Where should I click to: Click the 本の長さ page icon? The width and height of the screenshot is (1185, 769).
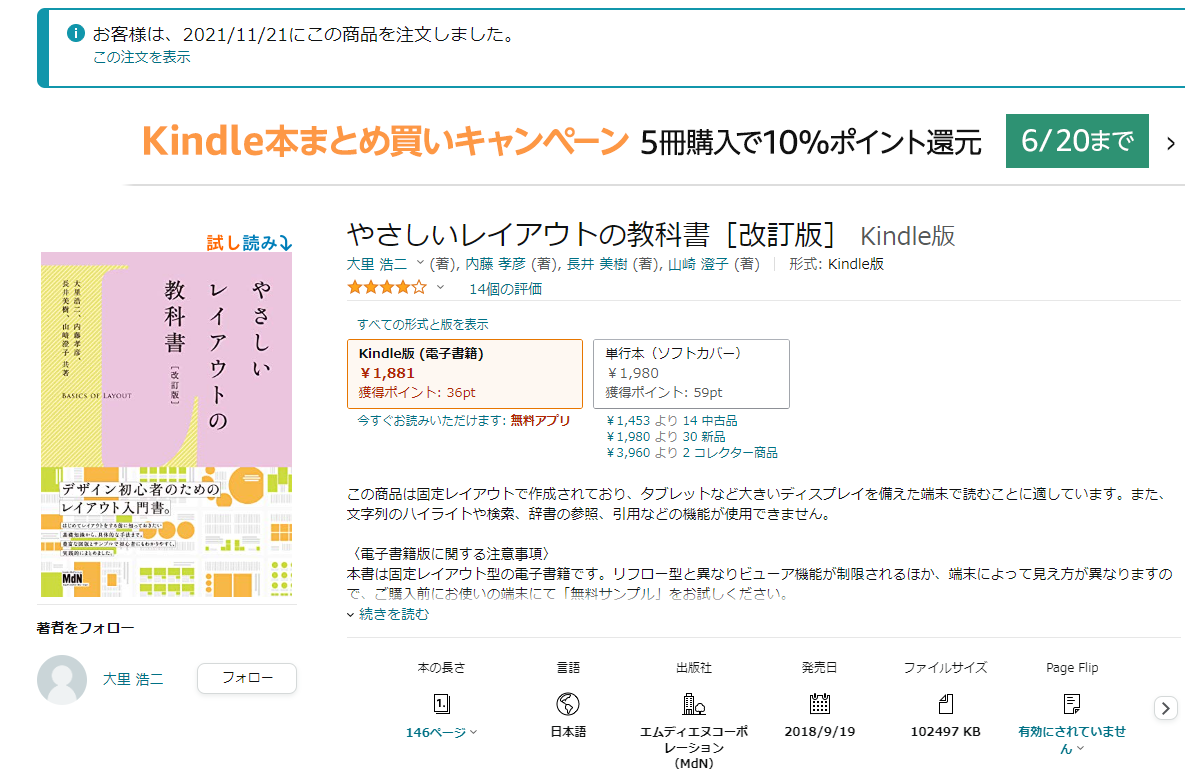(441, 704)
